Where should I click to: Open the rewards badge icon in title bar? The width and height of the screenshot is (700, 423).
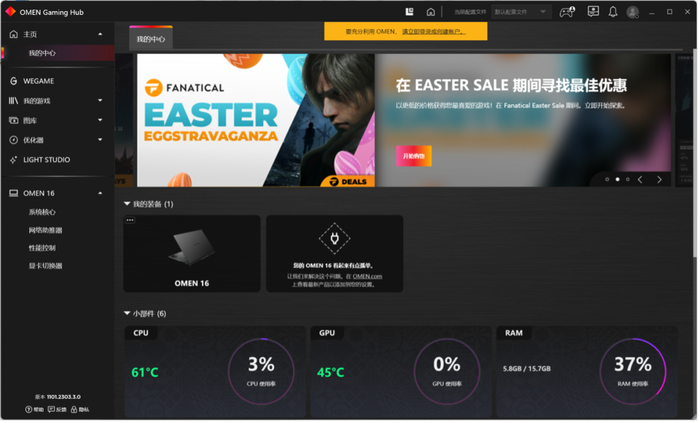point(593,12)
